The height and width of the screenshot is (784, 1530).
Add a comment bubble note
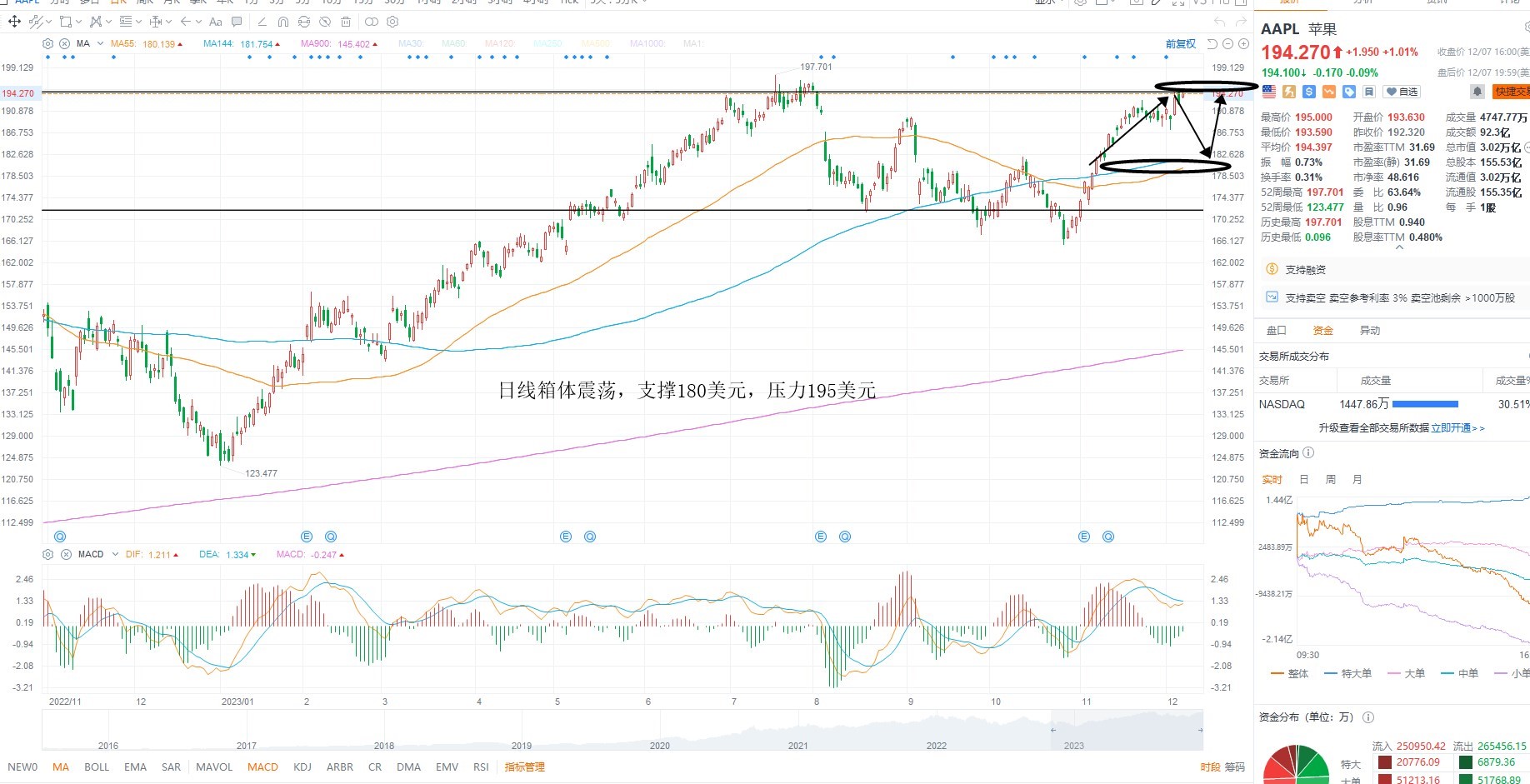point(237,22)
